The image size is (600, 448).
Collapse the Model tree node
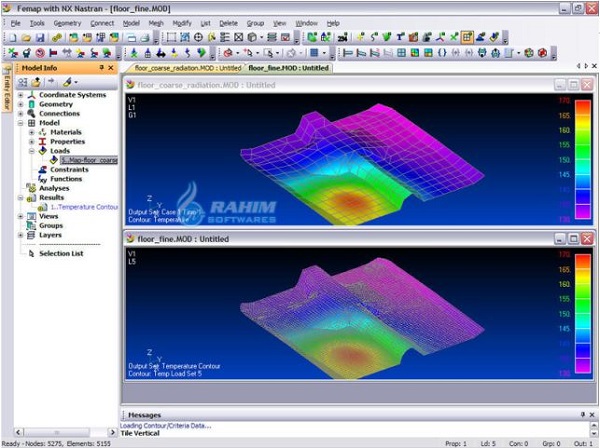coord(21,123)
